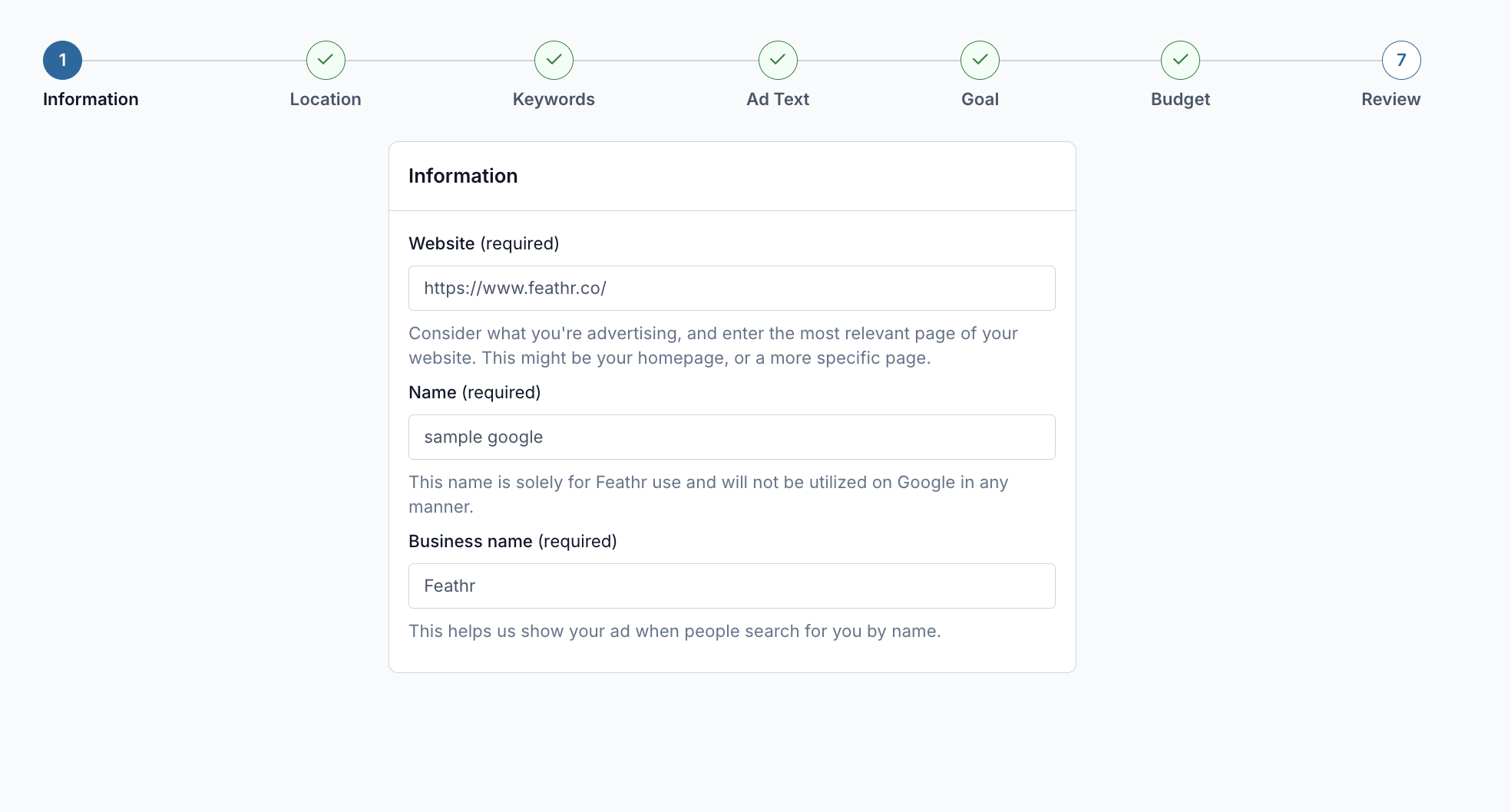Click the 'Name (required)' field label
Screen dimensions: 1511x812
[474, 392]
